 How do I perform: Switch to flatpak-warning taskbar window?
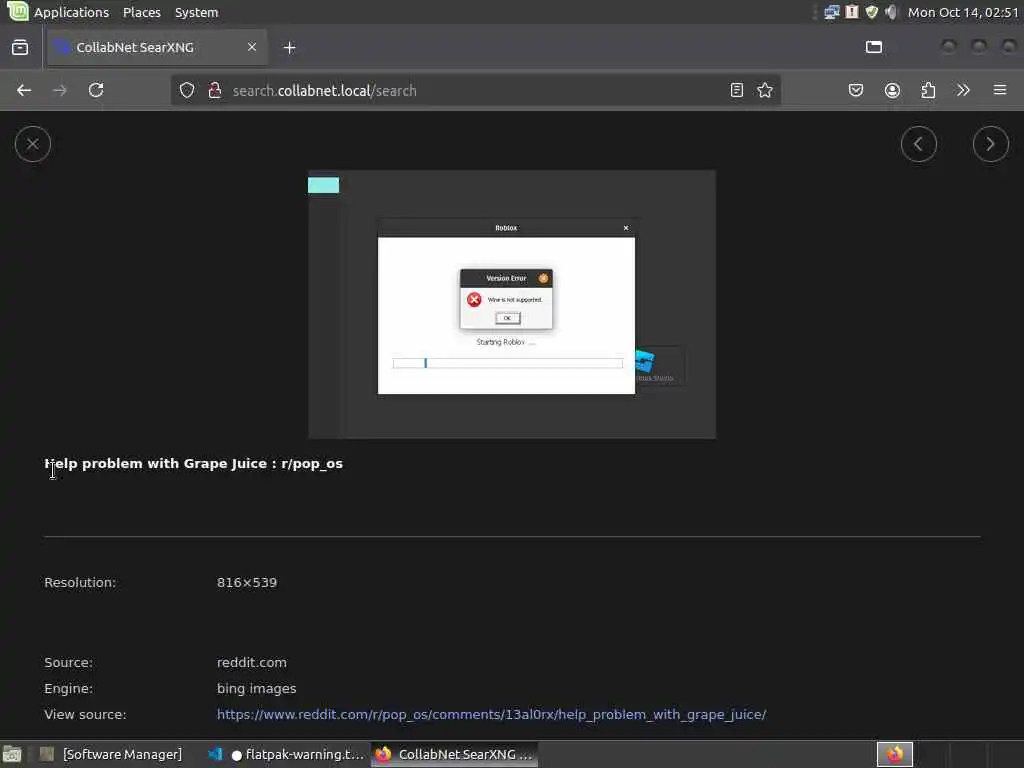(285, 755)
